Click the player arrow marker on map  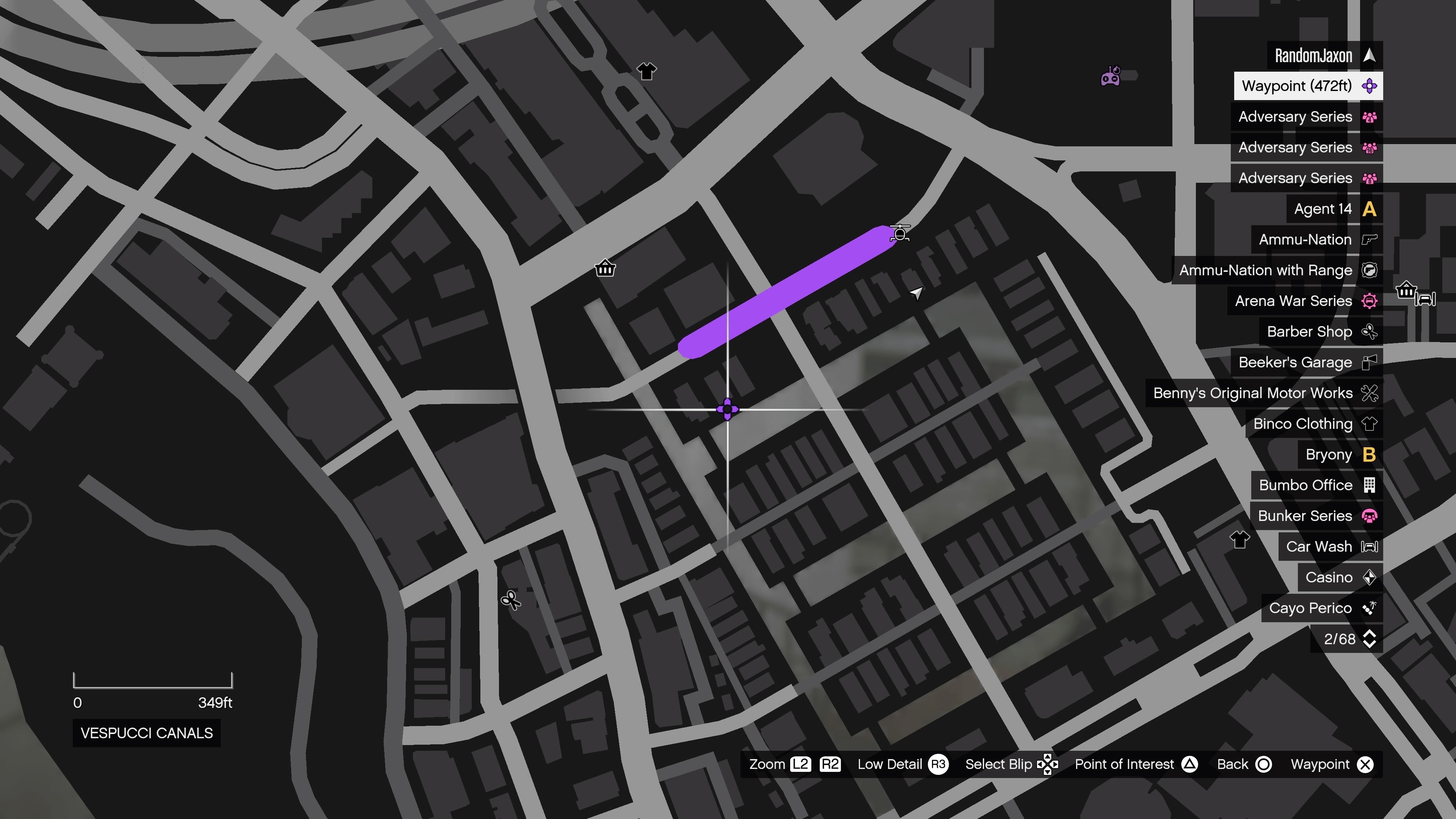916,292
